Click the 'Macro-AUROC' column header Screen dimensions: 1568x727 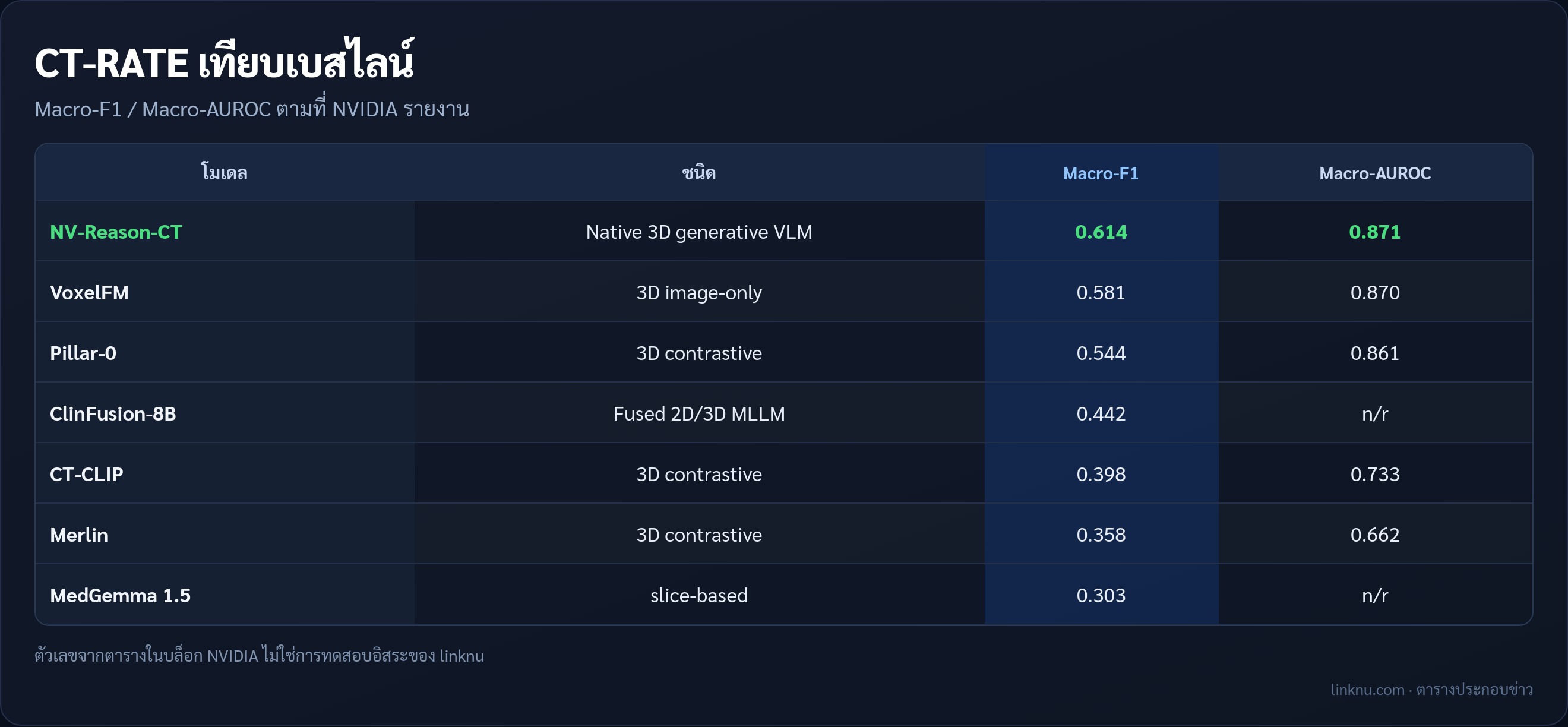pyautogui.click(x=1375, y=173)
